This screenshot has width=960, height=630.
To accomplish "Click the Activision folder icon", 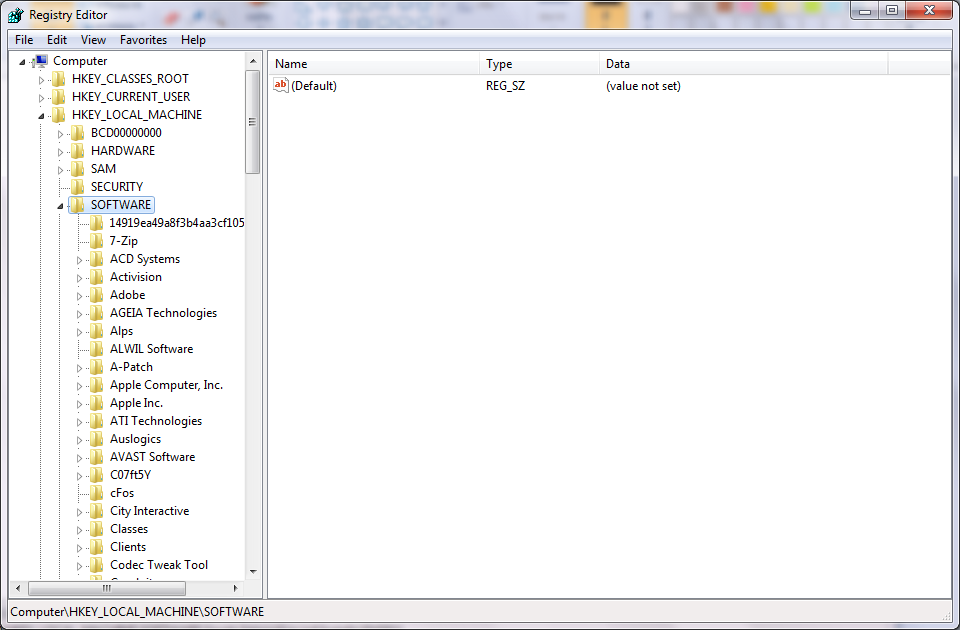I will coord(97,277).
